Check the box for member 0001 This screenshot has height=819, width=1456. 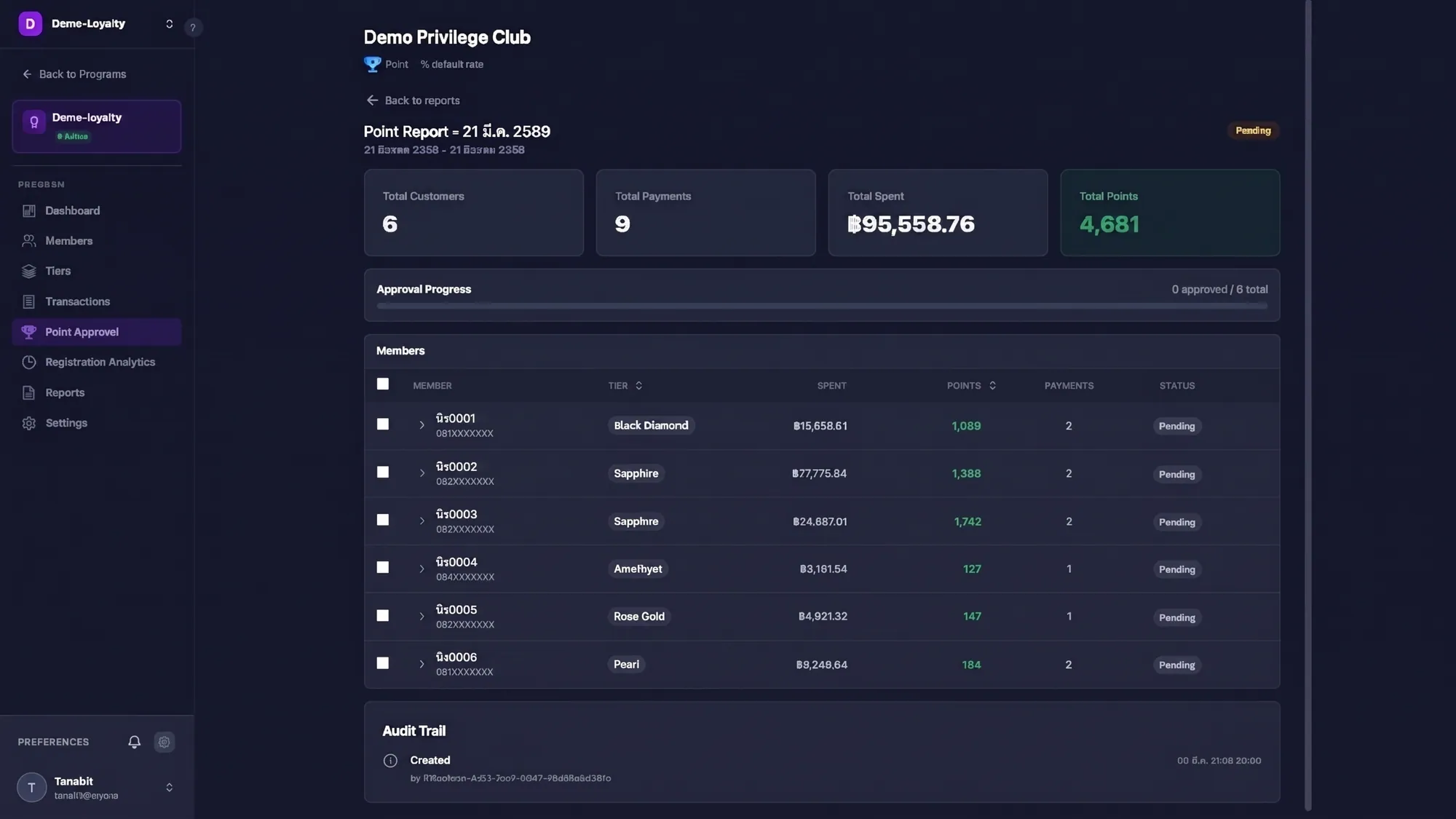(x=383, y=424)
